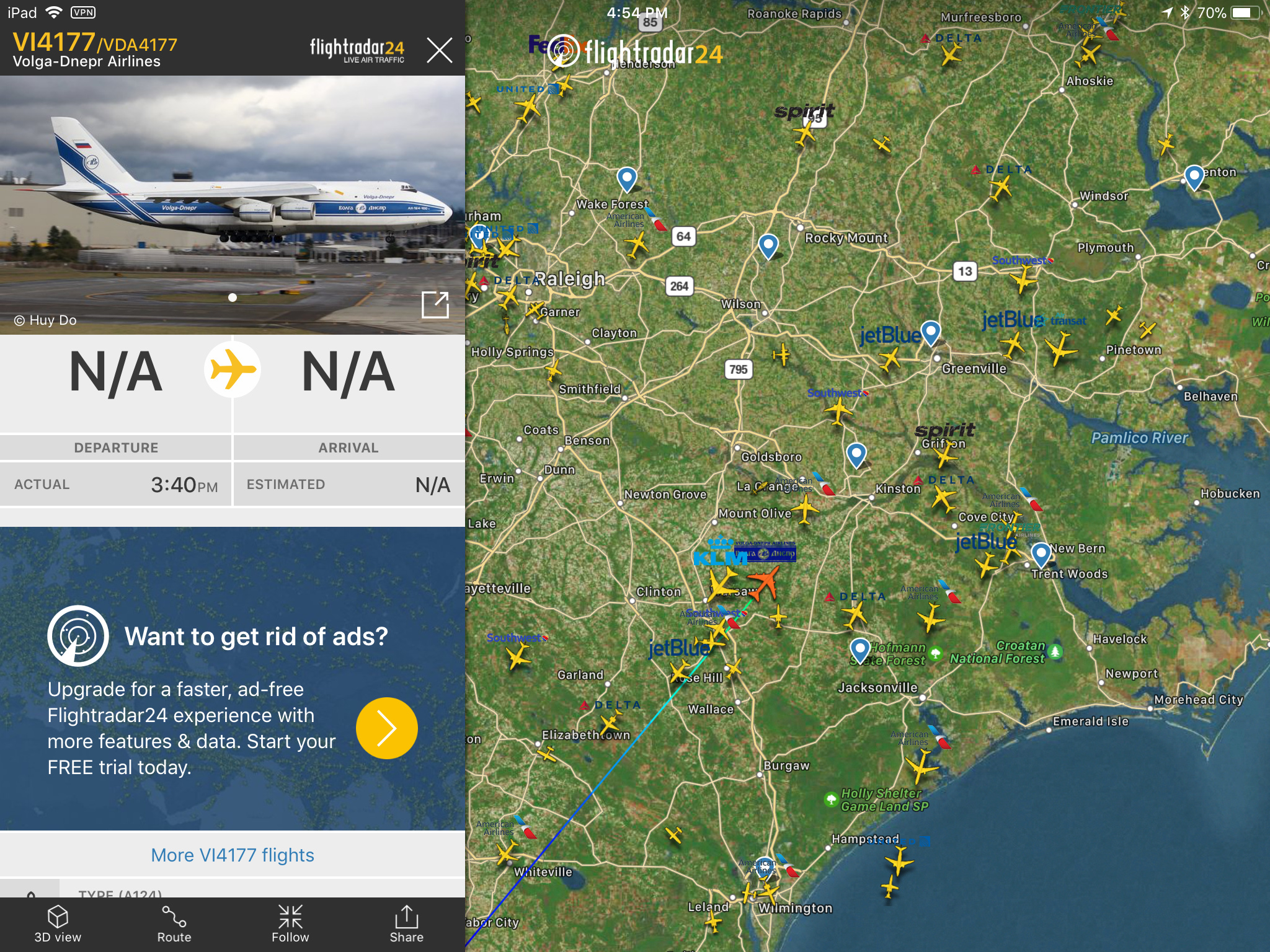The width and height of the screenshot is (1270, 952).
Task: Select the airport pin near Jacksonville
Action: (860, 651)
